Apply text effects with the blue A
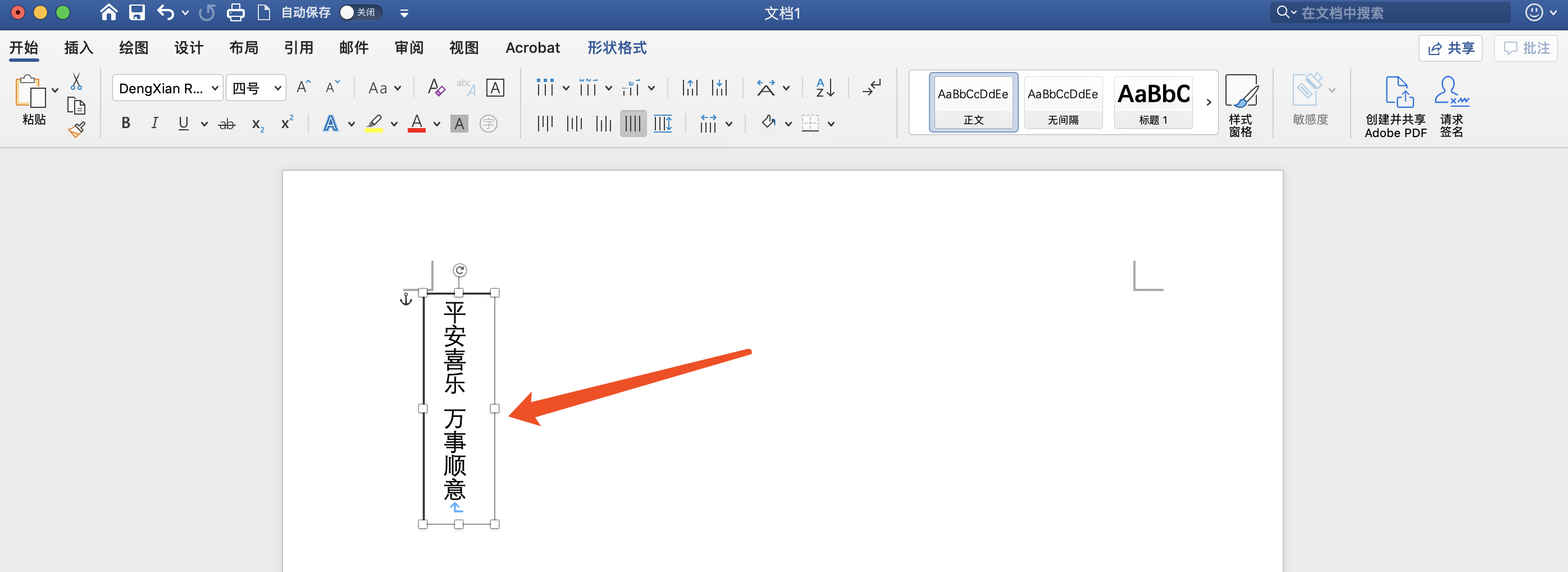Viewport: 1568px width, 572px height. click(331, 124)
